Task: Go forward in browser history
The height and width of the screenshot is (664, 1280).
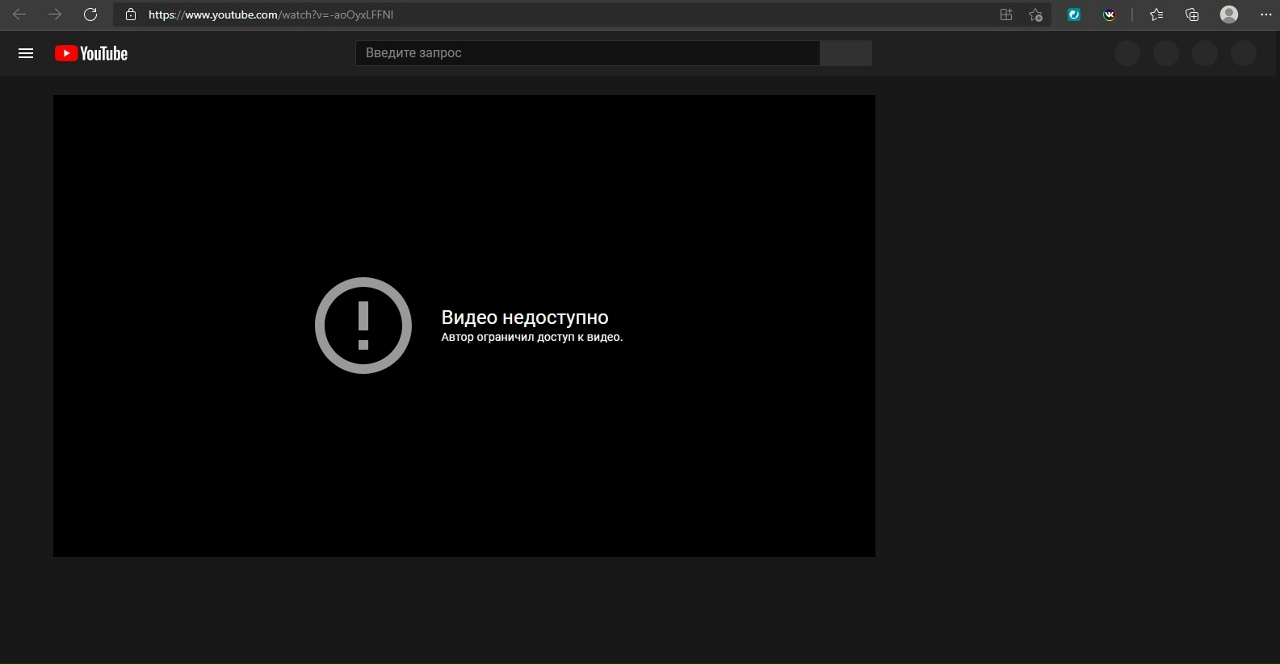Action: coord(55,15)
